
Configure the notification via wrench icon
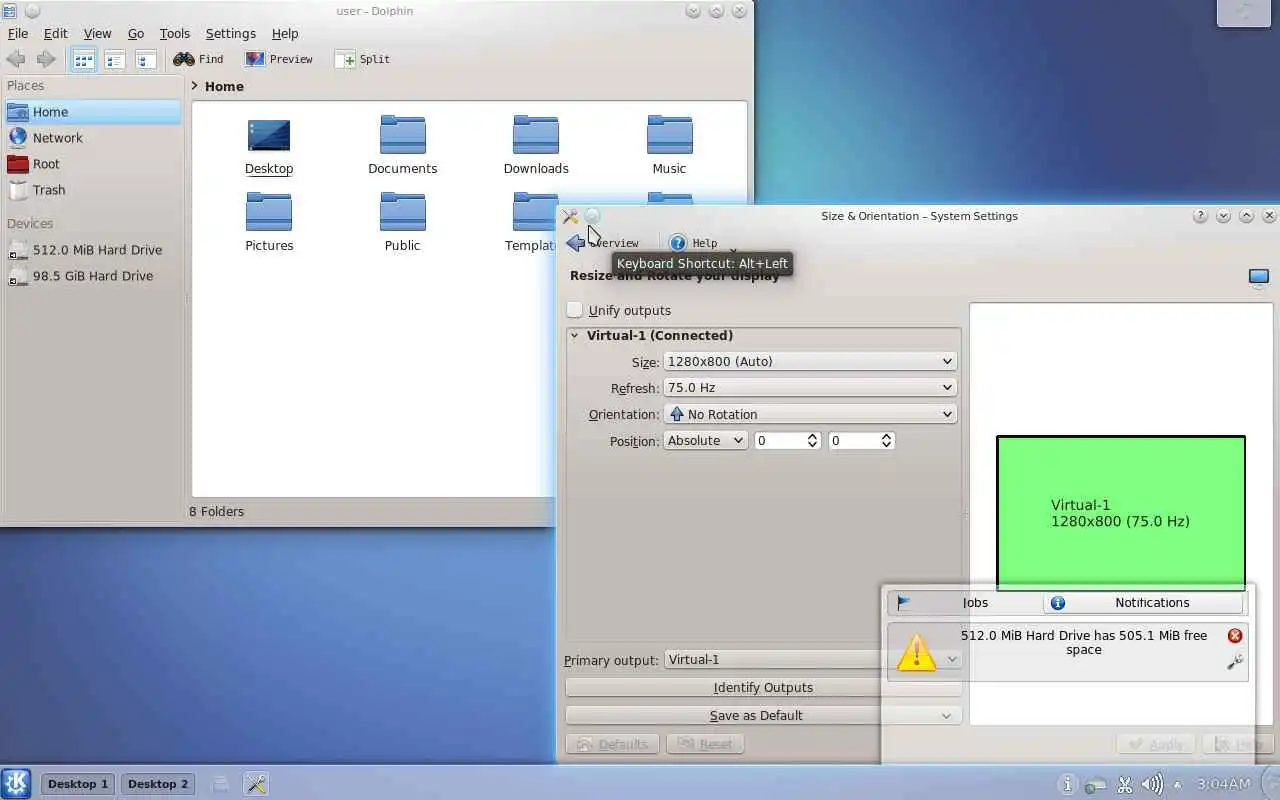[x=1235, y=662]
